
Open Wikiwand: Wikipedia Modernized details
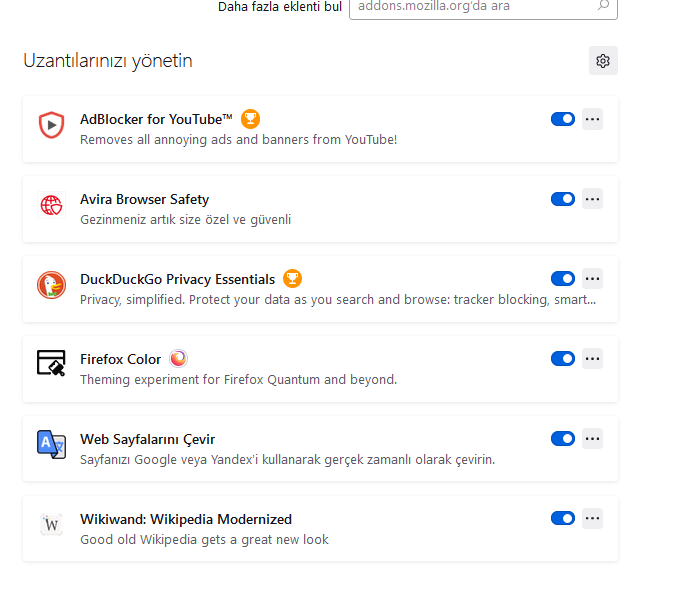pos(186,519)
